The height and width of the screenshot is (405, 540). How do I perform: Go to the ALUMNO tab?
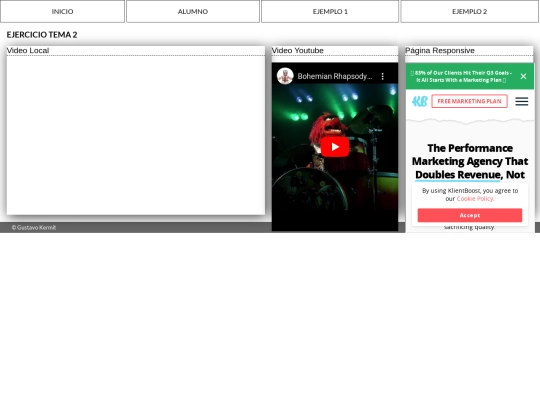coord(193,11)
